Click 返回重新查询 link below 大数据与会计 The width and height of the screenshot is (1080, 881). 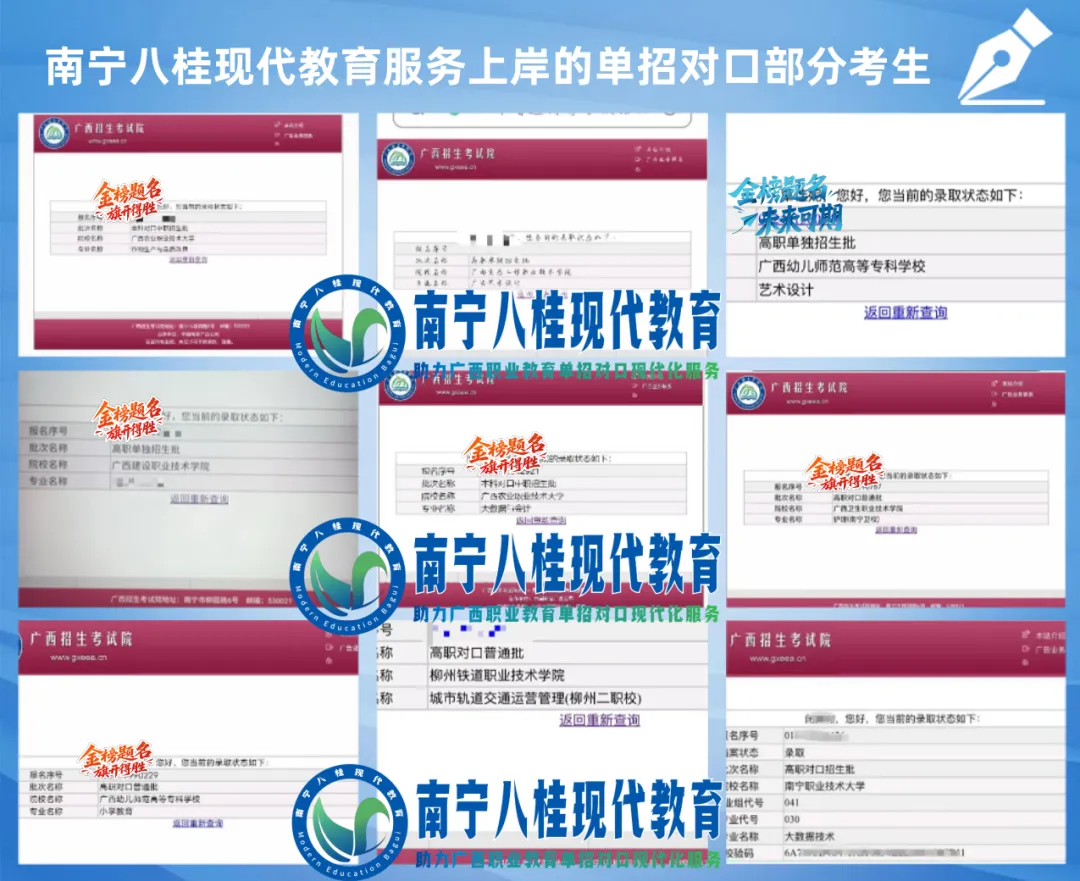(x=541, y=521)
